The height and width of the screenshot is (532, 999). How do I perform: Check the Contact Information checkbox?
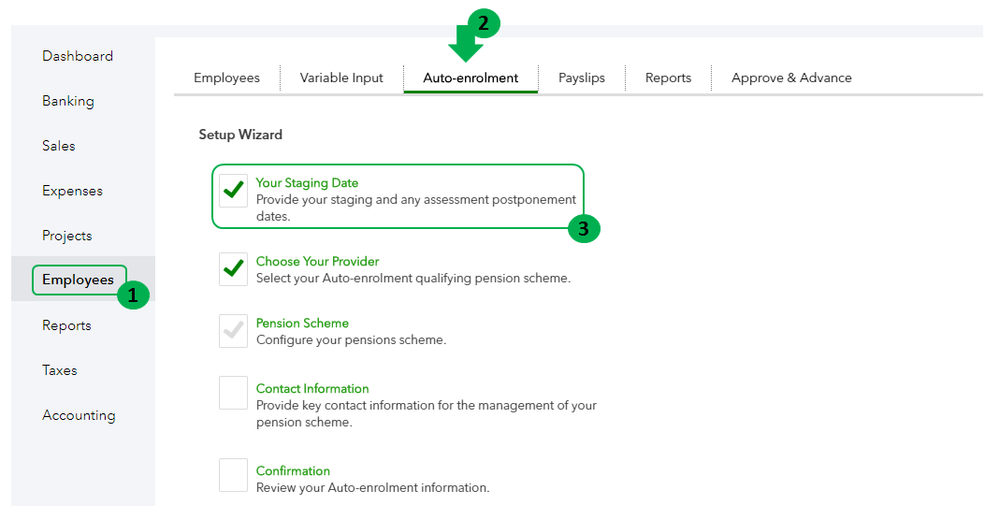(x=233, y=393)
